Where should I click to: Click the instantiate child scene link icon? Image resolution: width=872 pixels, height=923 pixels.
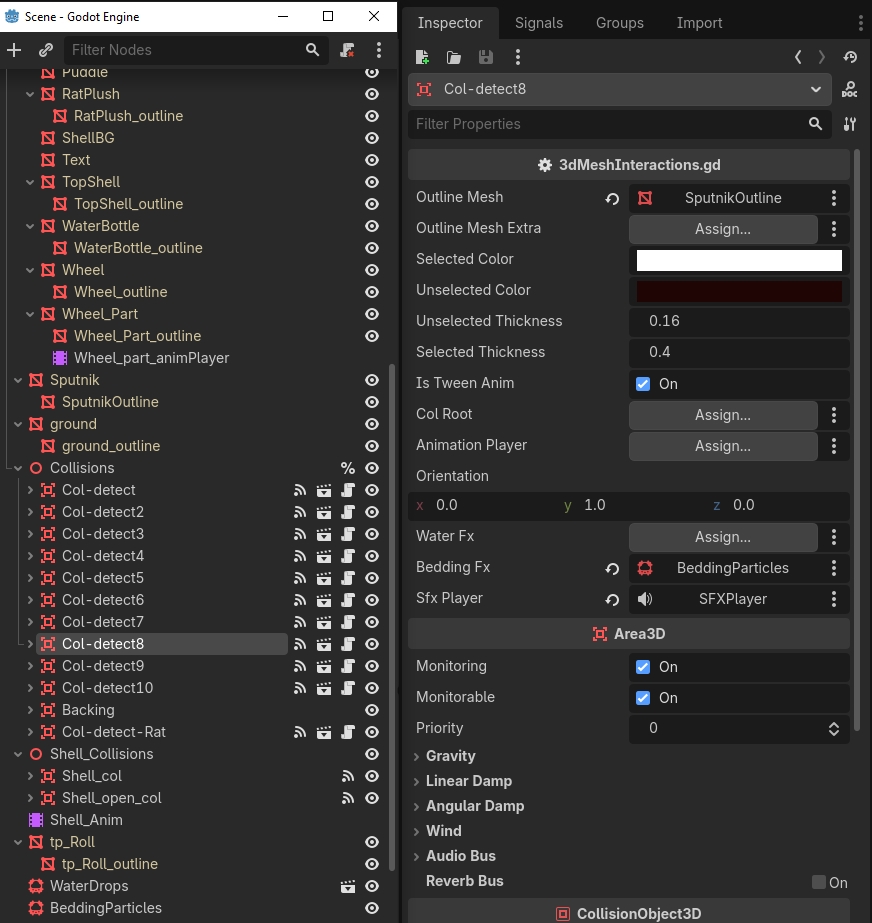pos(46,50)
